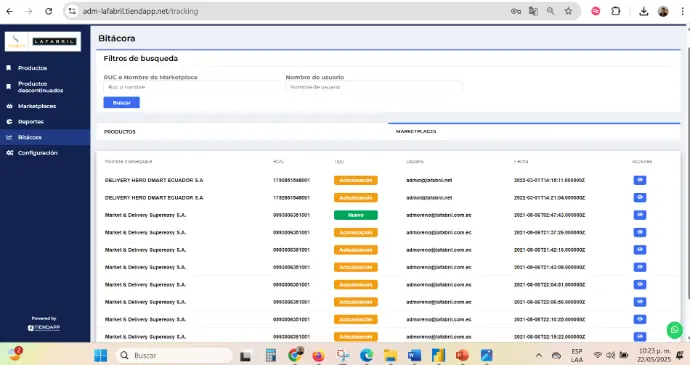The width and height of the screenshot is (690, 365).
Task: Select Bitácora in the sidebar
Action: click(29, 137)
